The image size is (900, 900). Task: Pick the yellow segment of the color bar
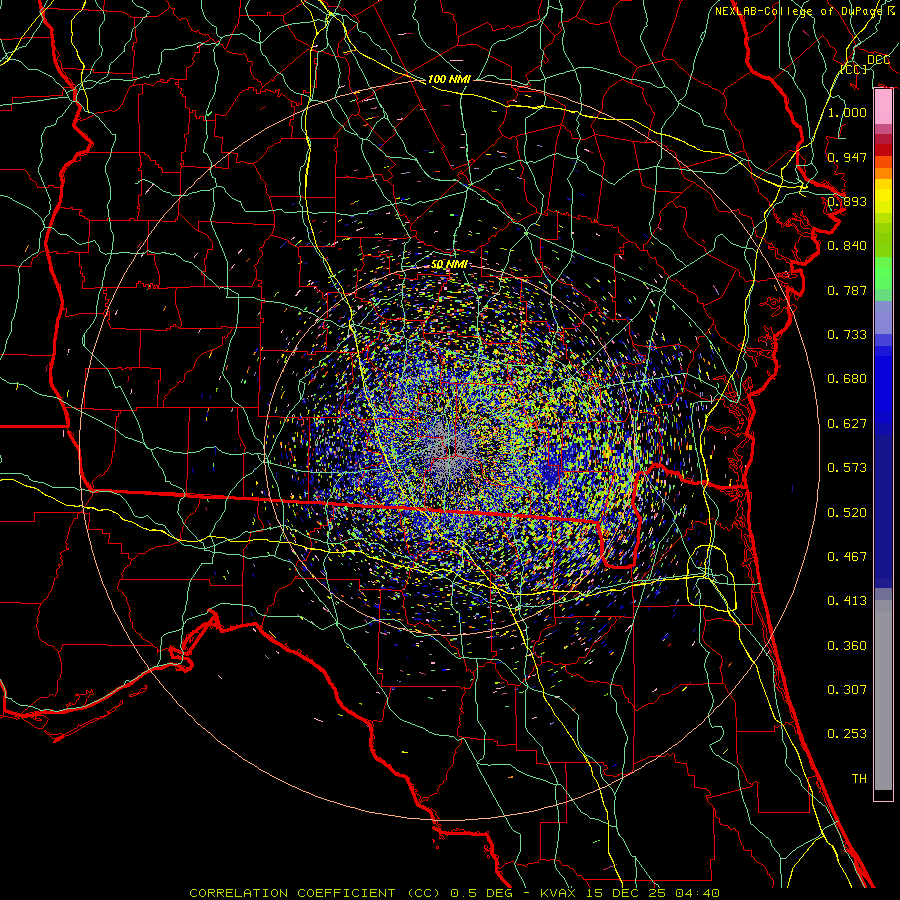coord(883,196)
